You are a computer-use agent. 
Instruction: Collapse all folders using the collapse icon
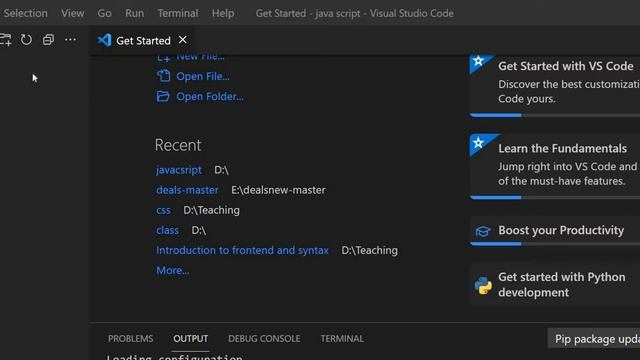coord(48,40)
